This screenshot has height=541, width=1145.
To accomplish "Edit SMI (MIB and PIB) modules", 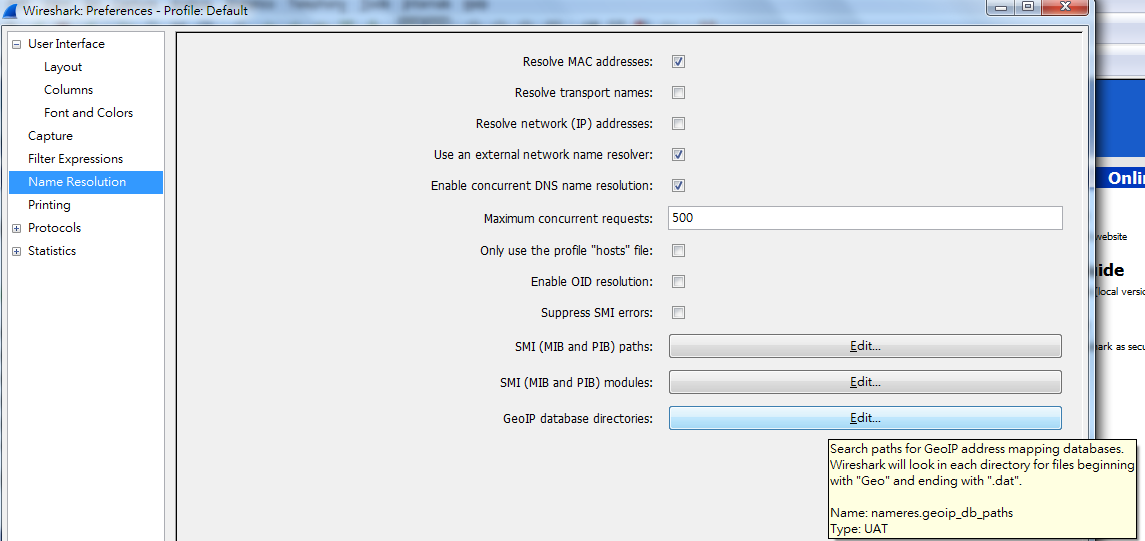I will coord(865,382).
